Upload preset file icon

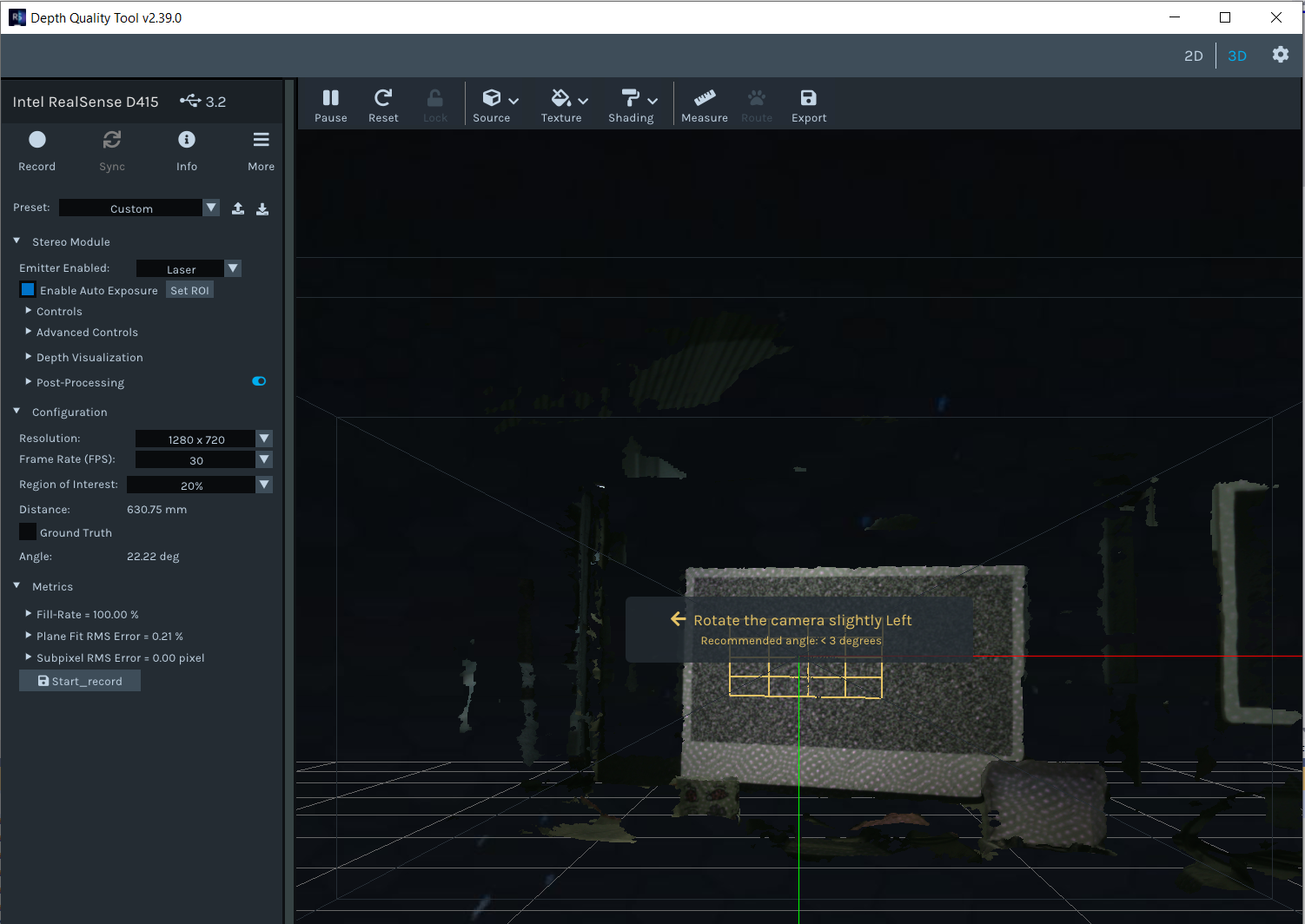coord(238,208)
